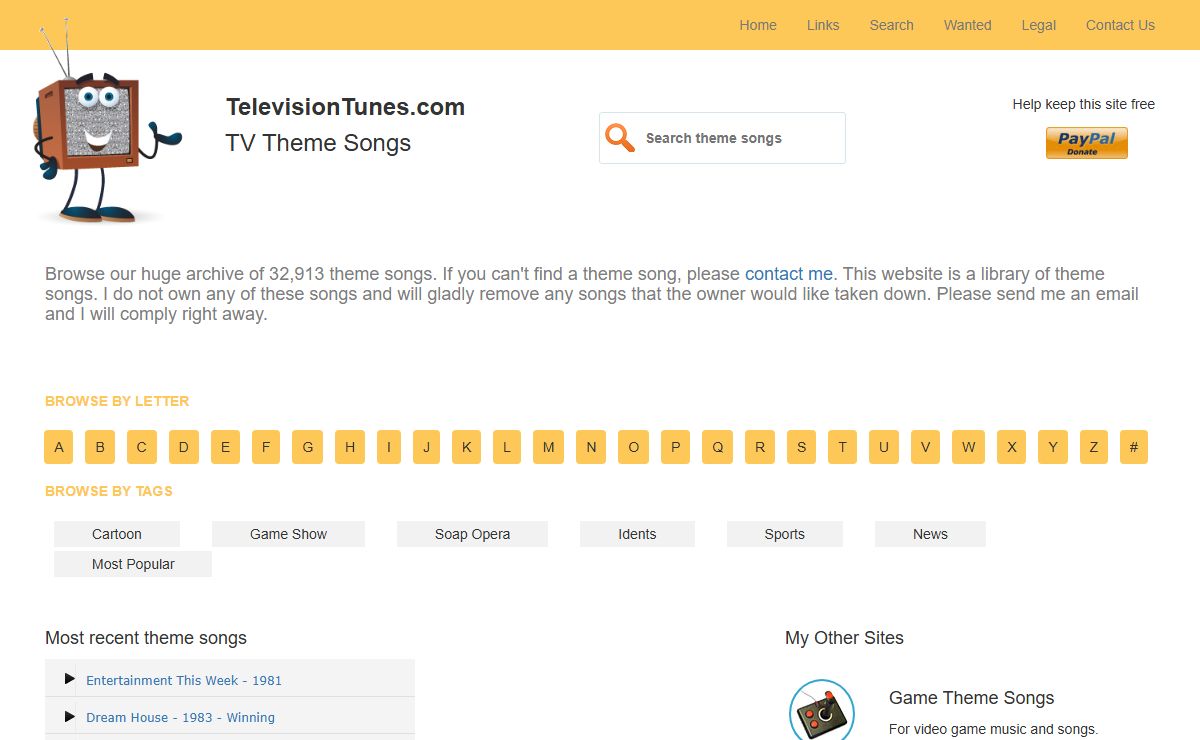Open Entertainment This Week - 1981 link
Image resolution: width=1200 pixels, height=740 pixels.
[184, 680]
